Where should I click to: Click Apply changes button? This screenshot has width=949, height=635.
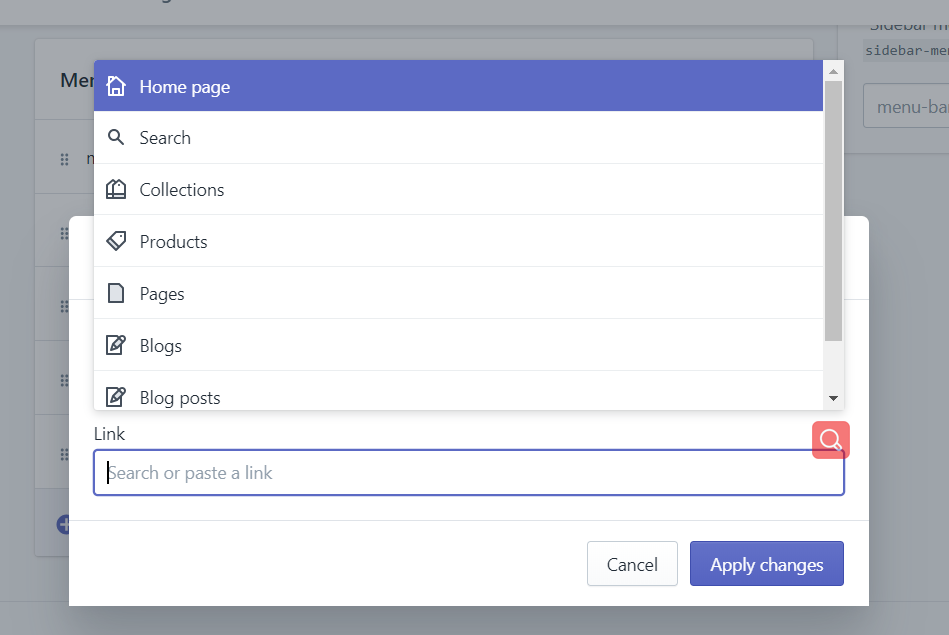pyautogui.click(x=766, y=564)
